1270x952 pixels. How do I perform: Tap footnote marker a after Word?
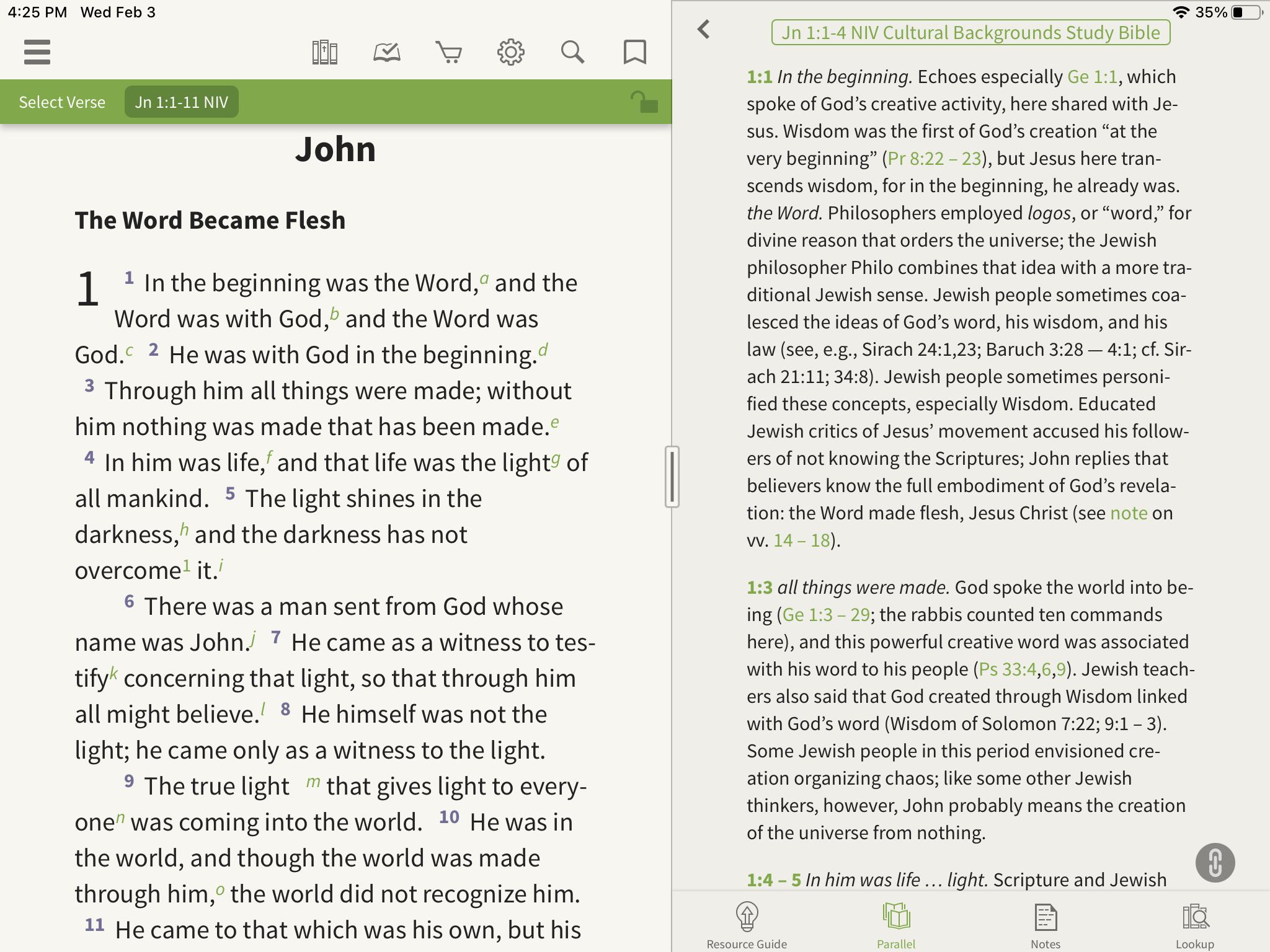click(484, 278)
